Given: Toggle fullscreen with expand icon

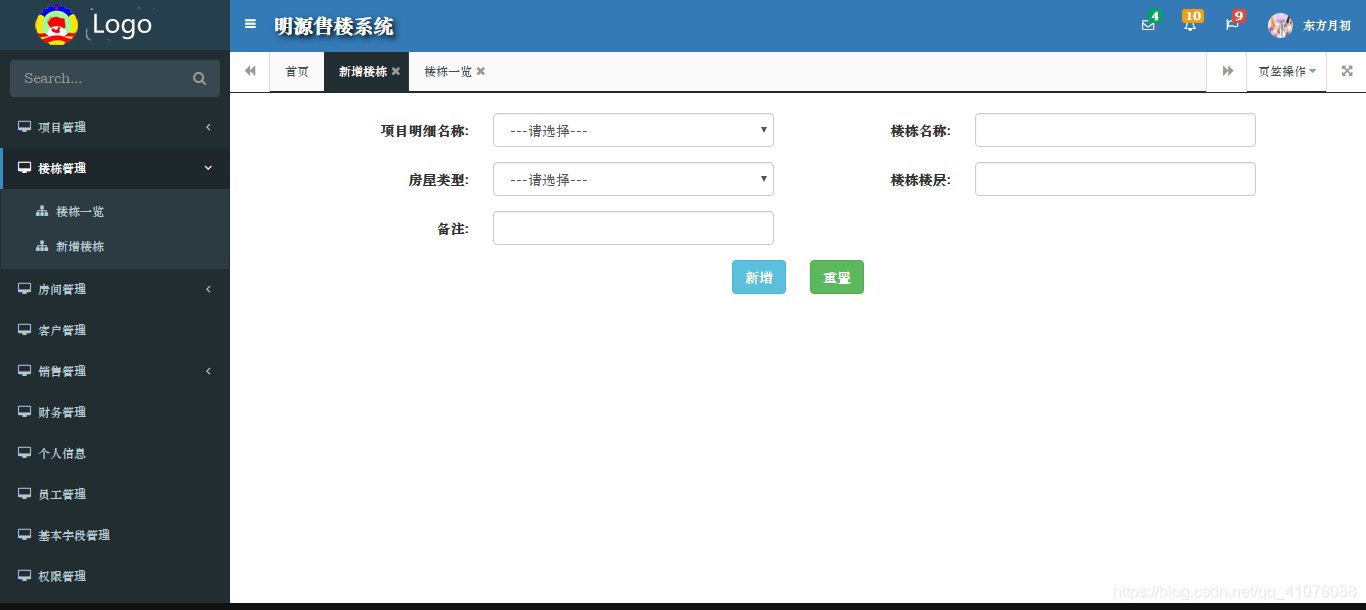Looking at the screenshot, I should coord(1347,71).
